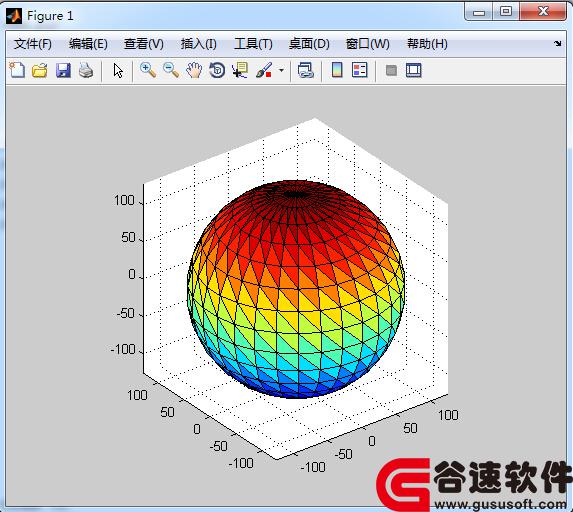The width and height of the screenshot is (573, 512).
Task: Select the Edit Plot arrow tool
Action: (x=118, y=70)
